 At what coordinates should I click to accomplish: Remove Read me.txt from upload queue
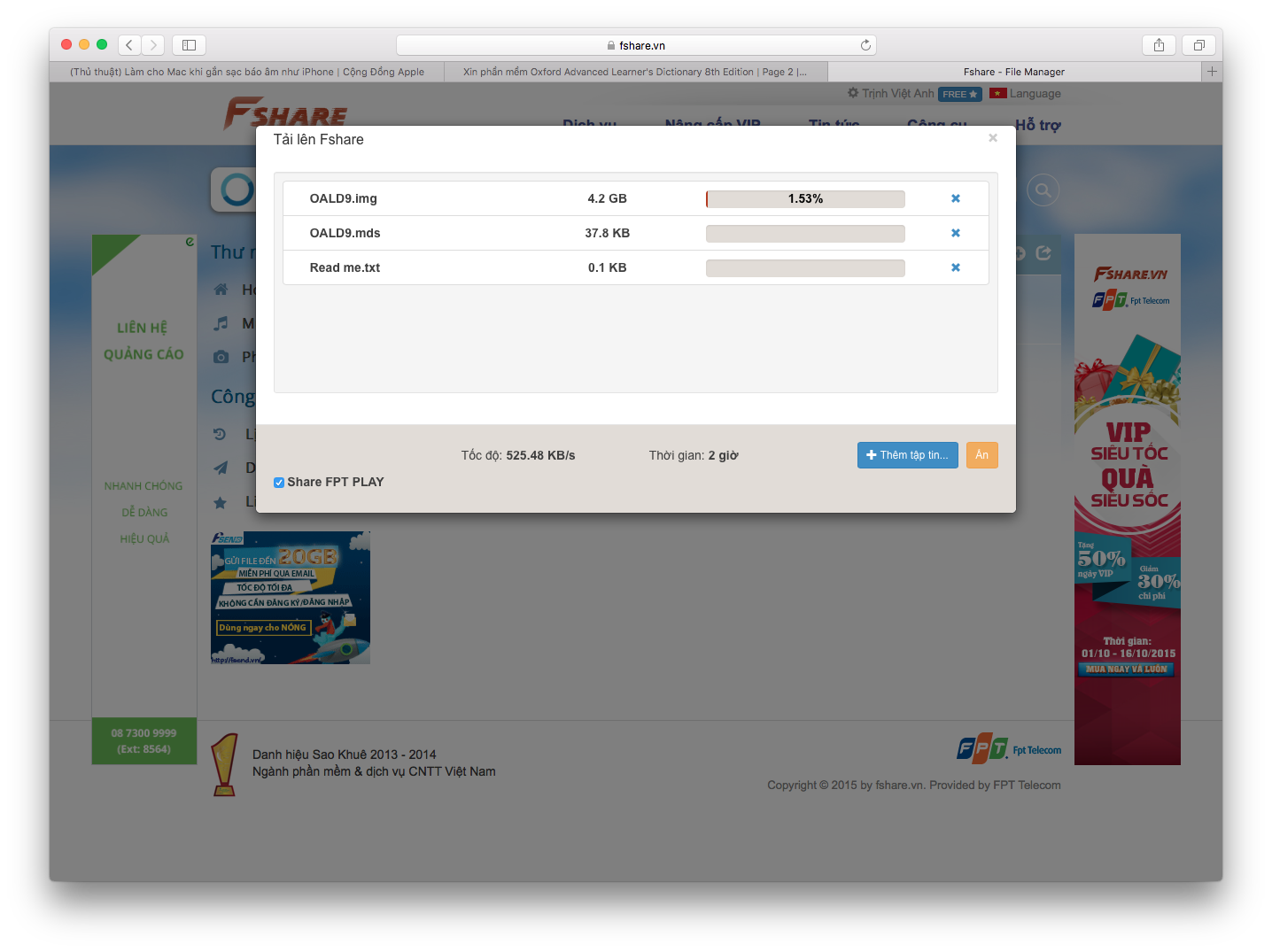[955, 267]
